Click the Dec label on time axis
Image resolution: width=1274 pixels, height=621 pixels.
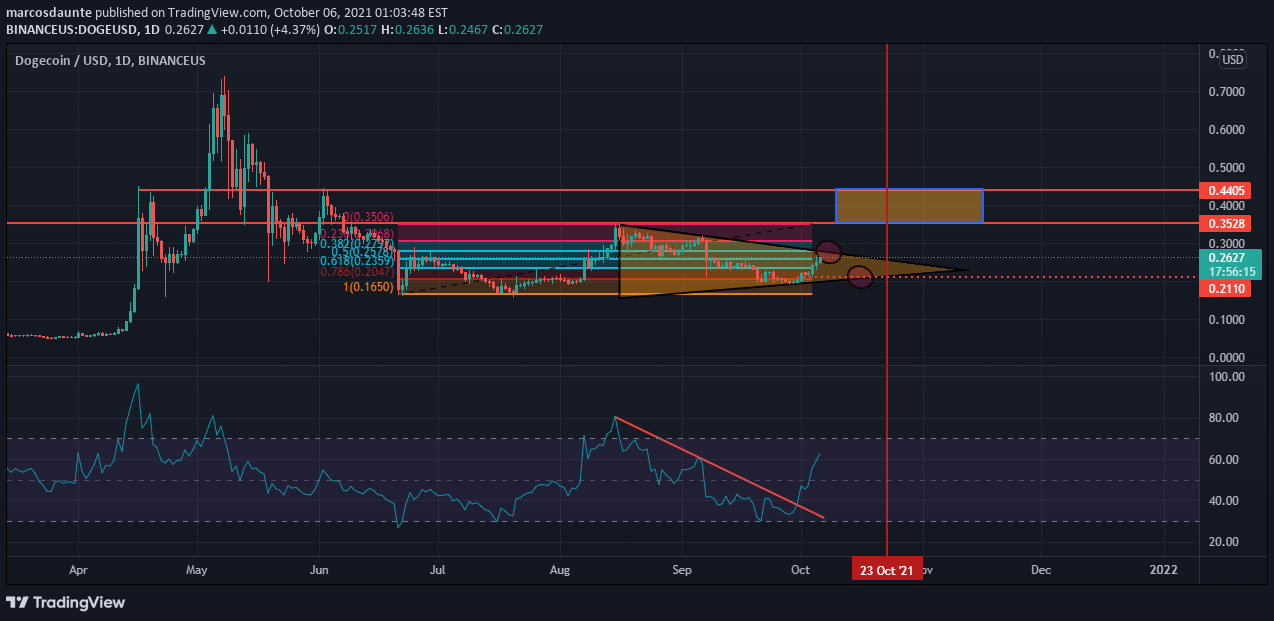(x=1040, y=569)
